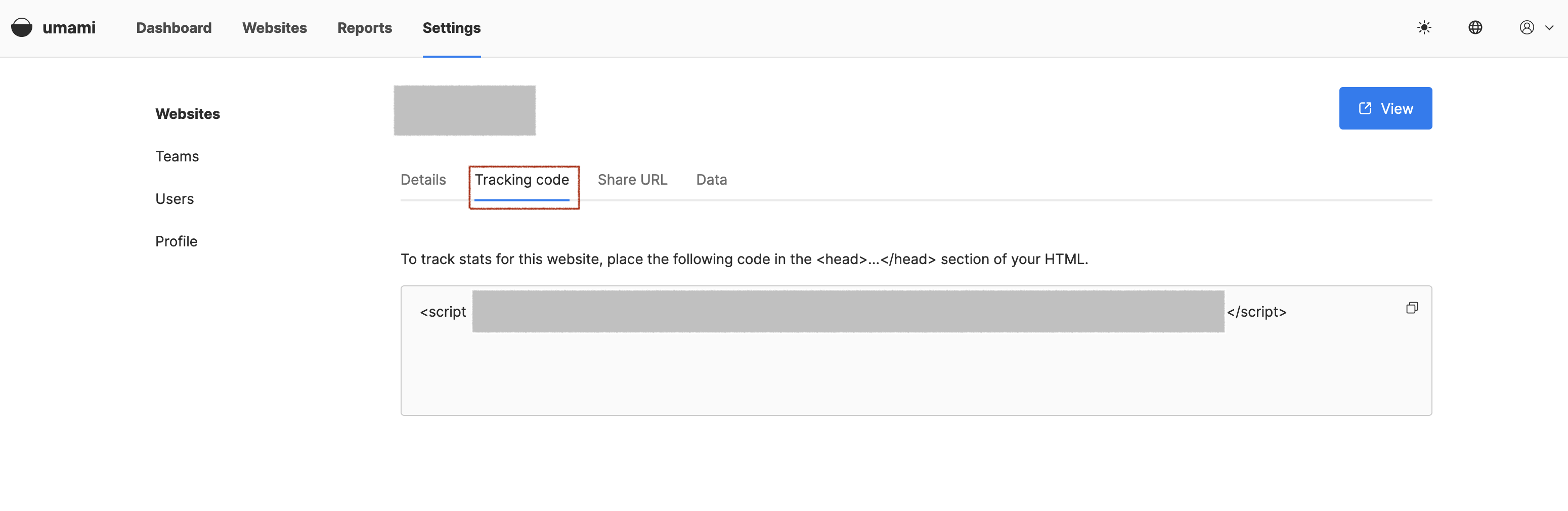Select the Tracking code tab
Screen dimensions: 1568x511
click(x=521, y=180)
